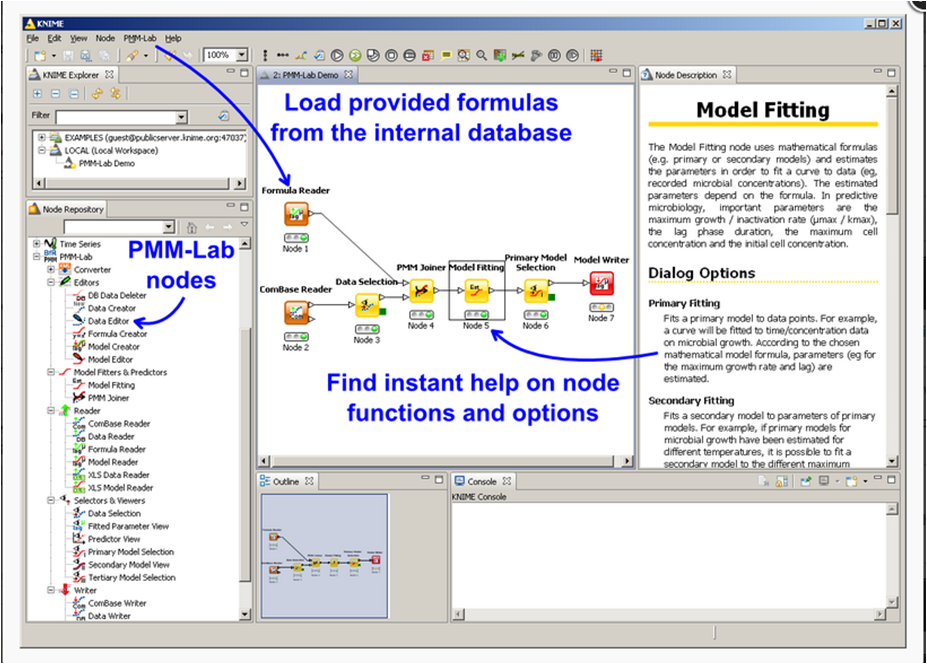Click the Step loop execution icon
Viewport: 927px width, 664px height.
click(x=572, y=56)
